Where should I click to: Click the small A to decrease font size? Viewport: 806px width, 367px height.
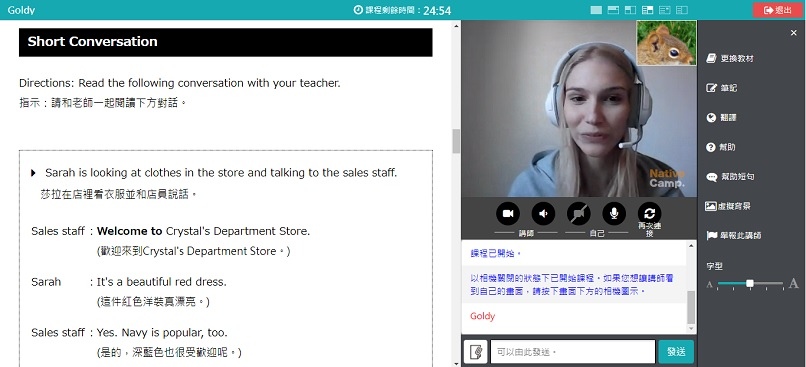710,284
